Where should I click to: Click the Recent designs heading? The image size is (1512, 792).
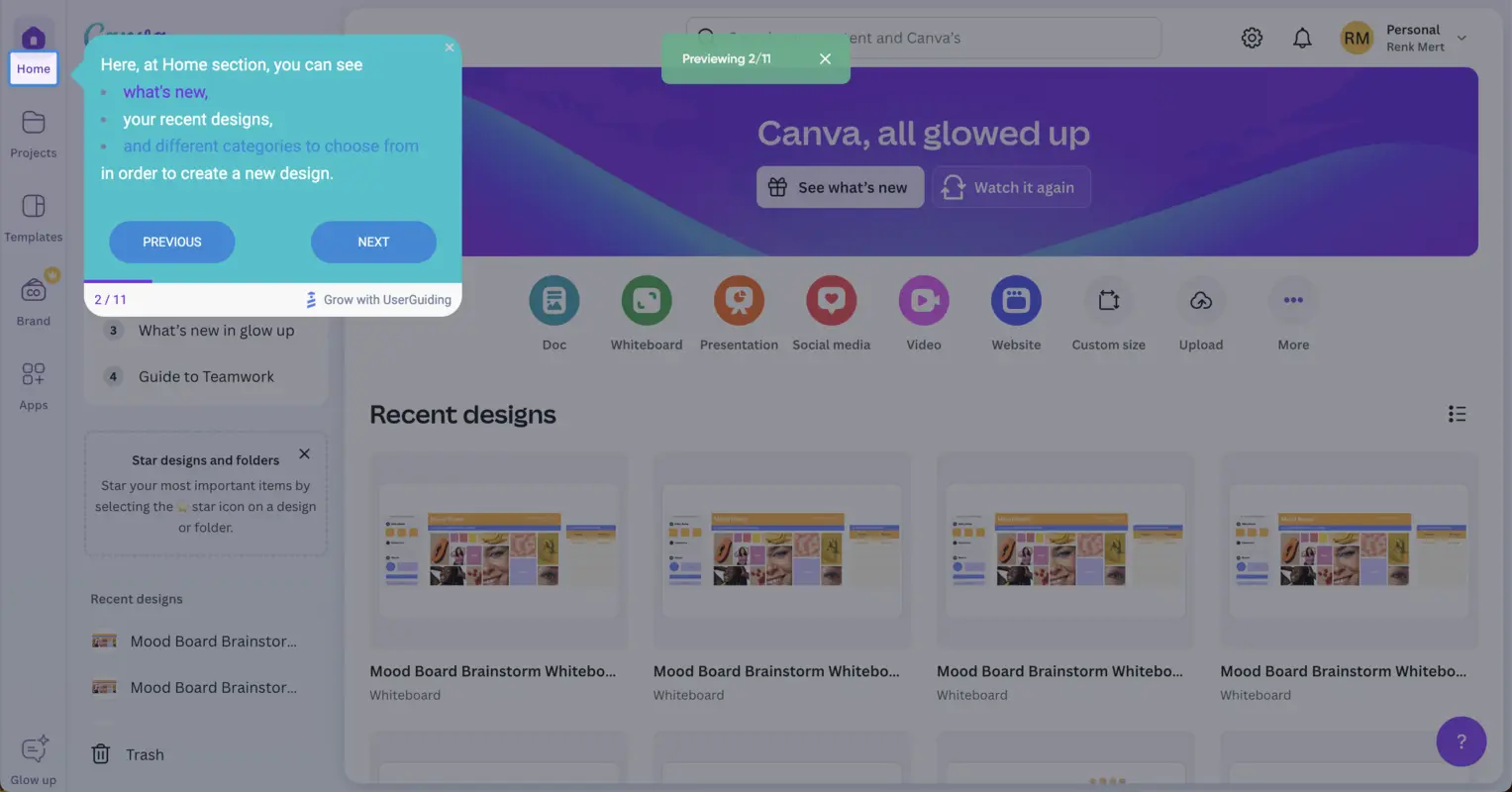point(462,415)
